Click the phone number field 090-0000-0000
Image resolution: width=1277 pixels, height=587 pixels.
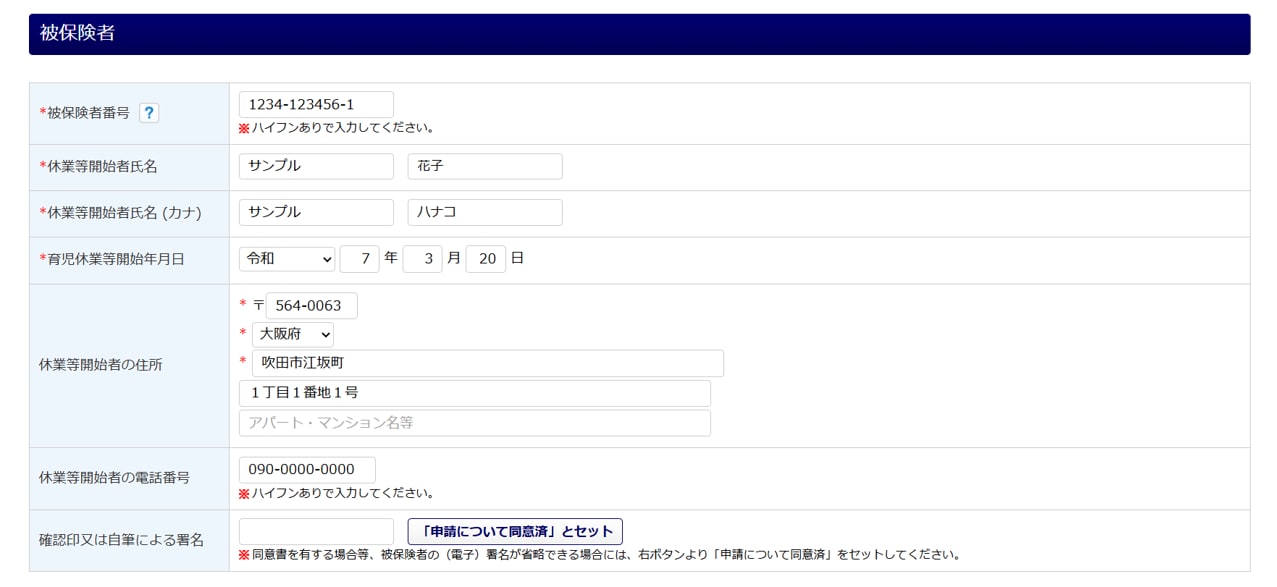tap(307, 470)
